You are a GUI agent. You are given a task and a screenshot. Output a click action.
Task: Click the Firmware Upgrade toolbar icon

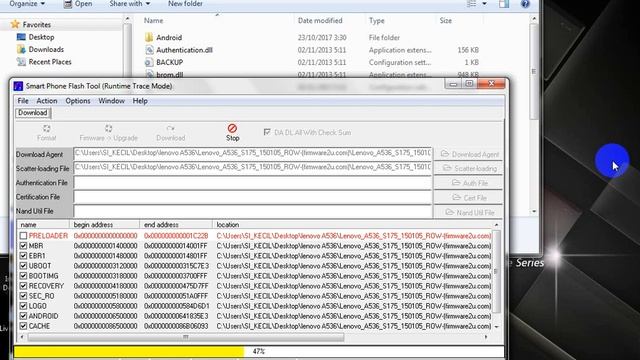(x=108, y=129)
